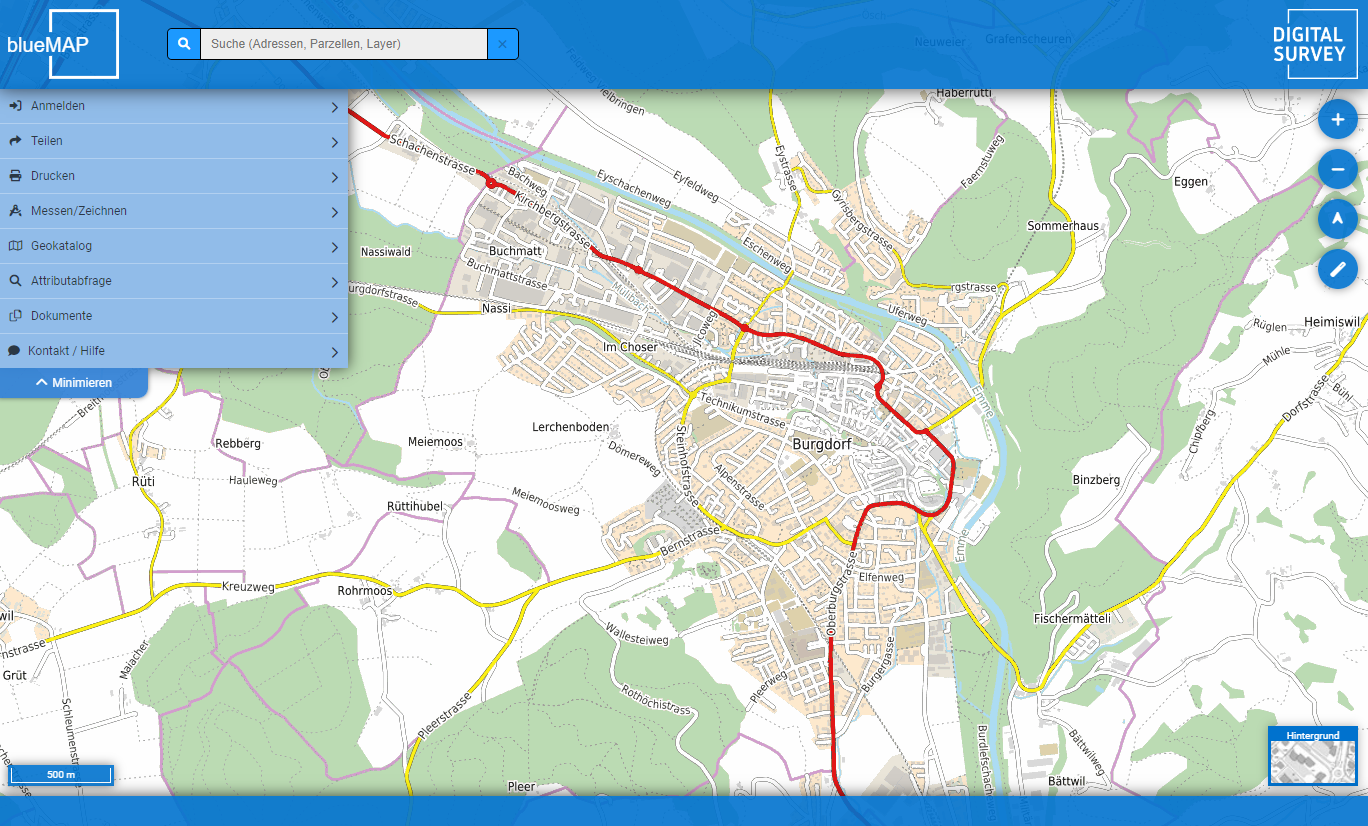Expand the Attributabfrage chevron arrow
The image size is (1368, 826).
tap(334, 282)
